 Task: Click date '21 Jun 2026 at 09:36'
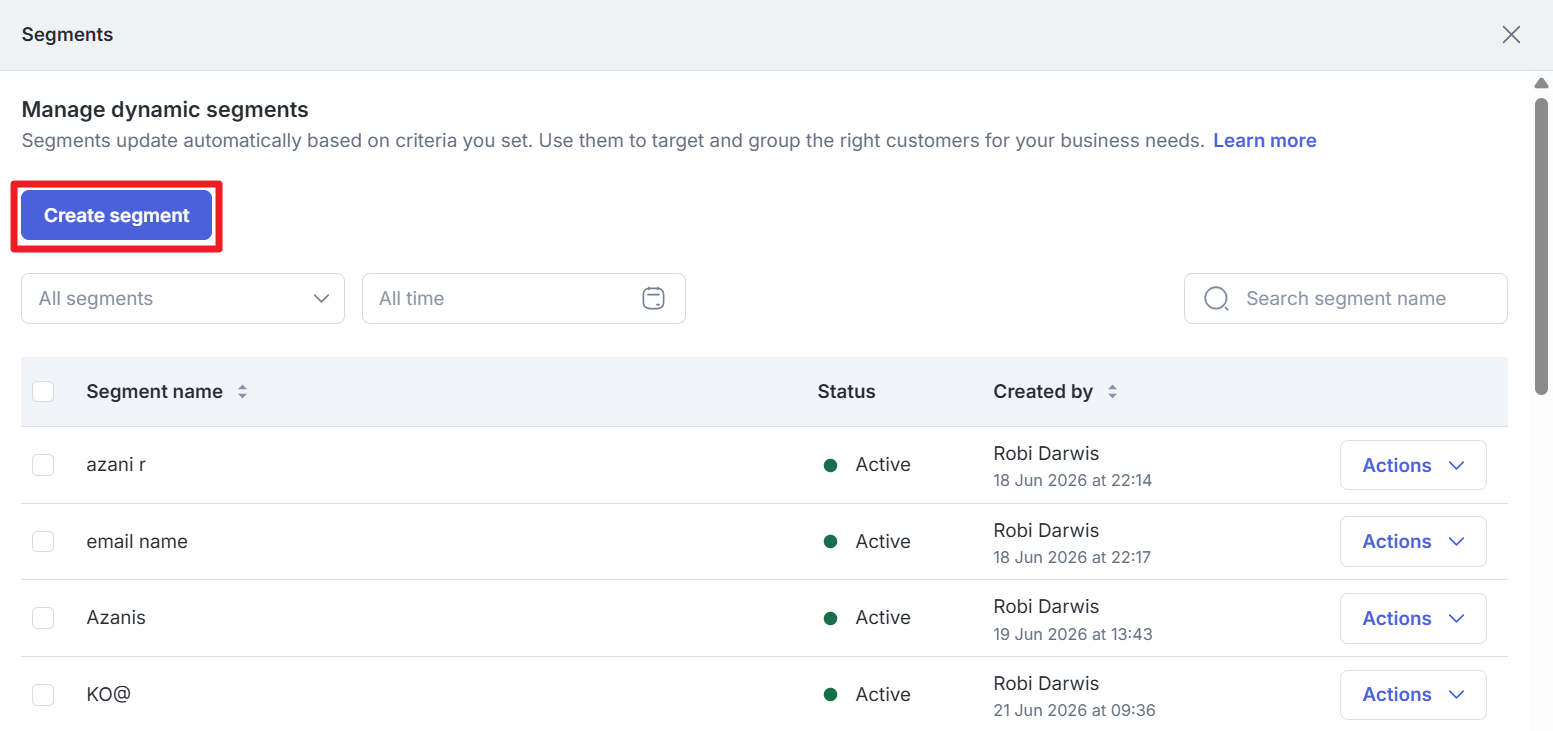(1072, 710)
